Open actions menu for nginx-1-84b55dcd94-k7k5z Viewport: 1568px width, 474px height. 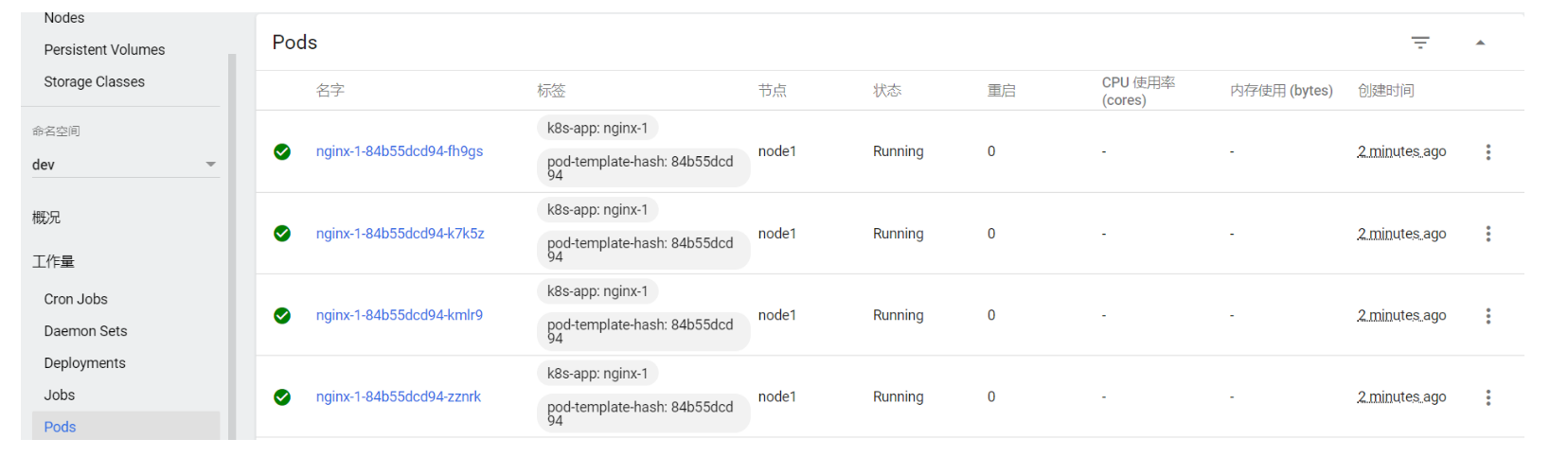pyautogui.click(x=1488, y=234)
